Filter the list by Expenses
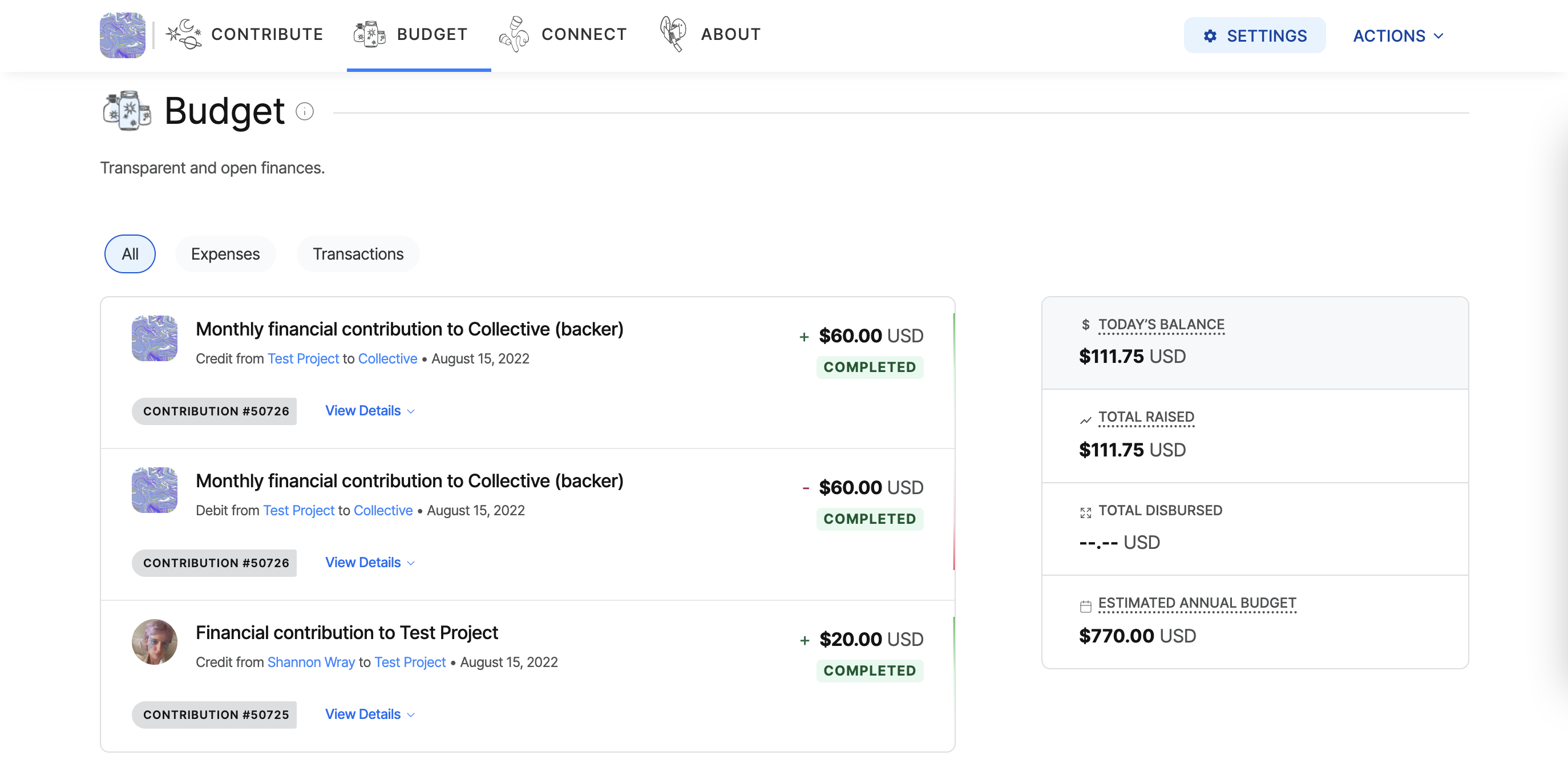The width and height of the screenshot is (1568, 784). 225,254
